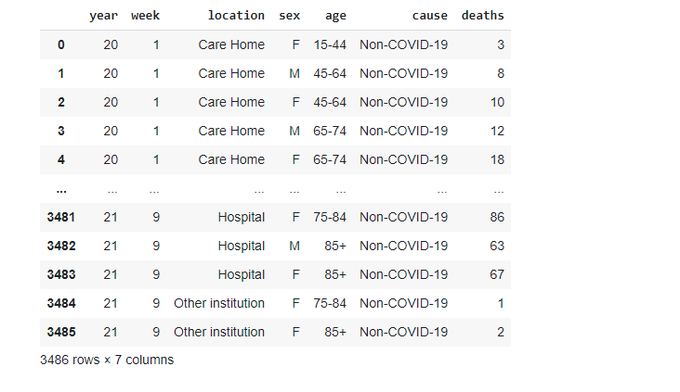
Task: Click 'Non-COVID-19' cause in row 3483
Action: coord(403,274)
